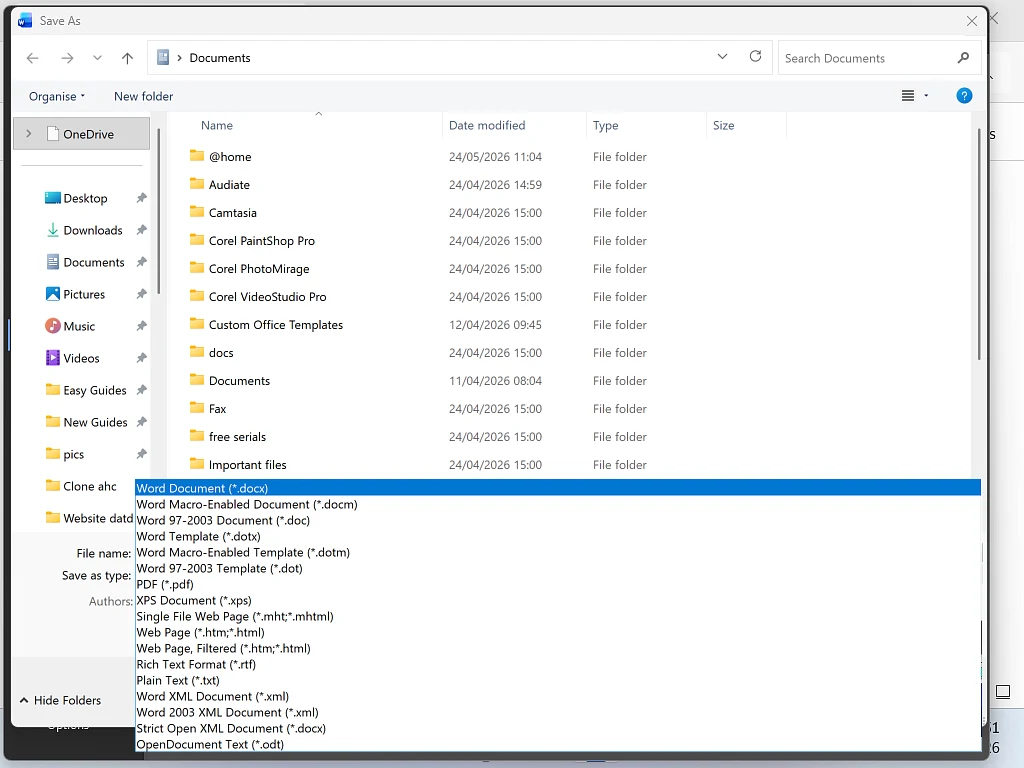
Task: Collapse the pane with Hide Folders
Action: tap(60, 700)
